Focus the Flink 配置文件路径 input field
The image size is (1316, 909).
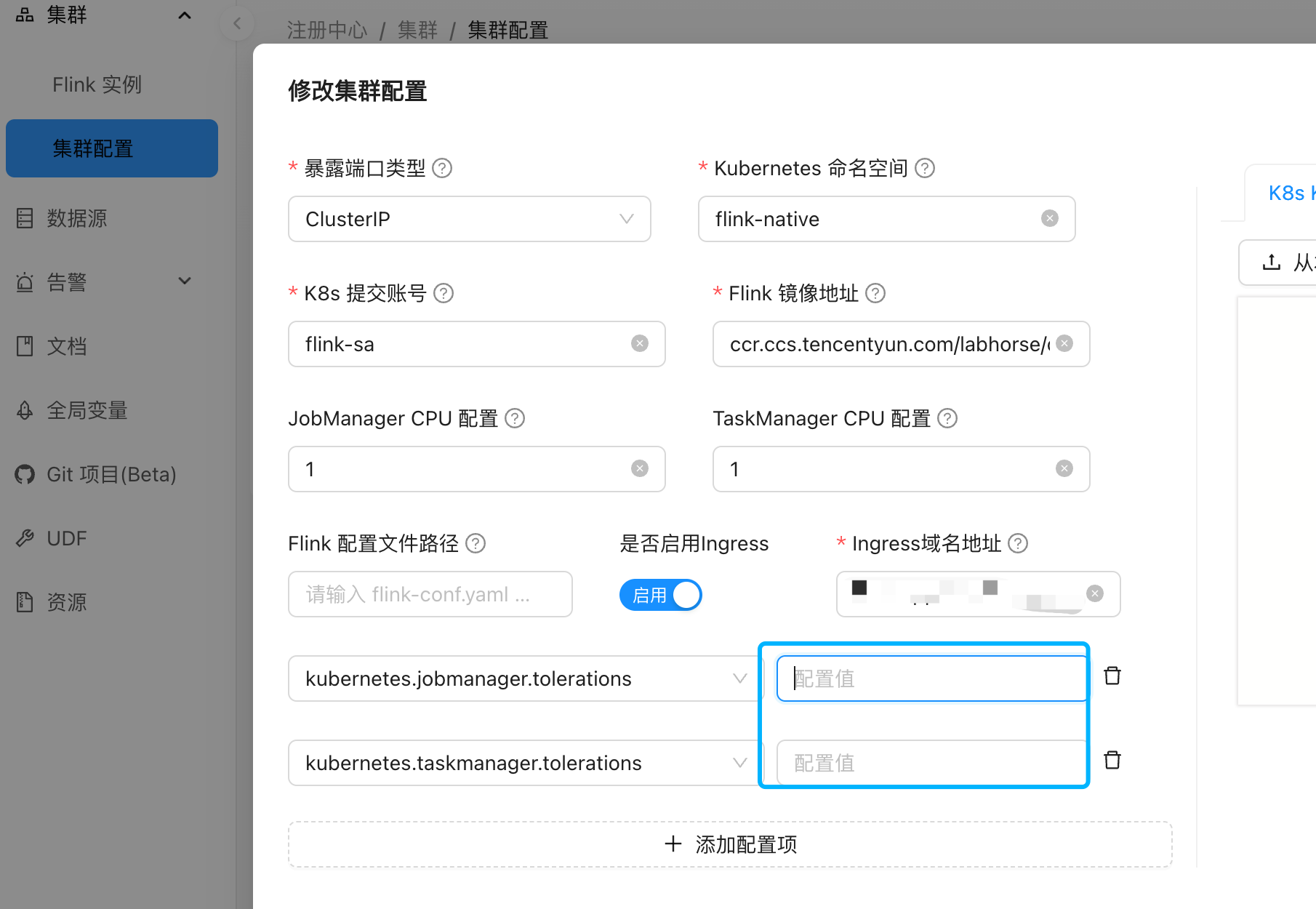430,594
